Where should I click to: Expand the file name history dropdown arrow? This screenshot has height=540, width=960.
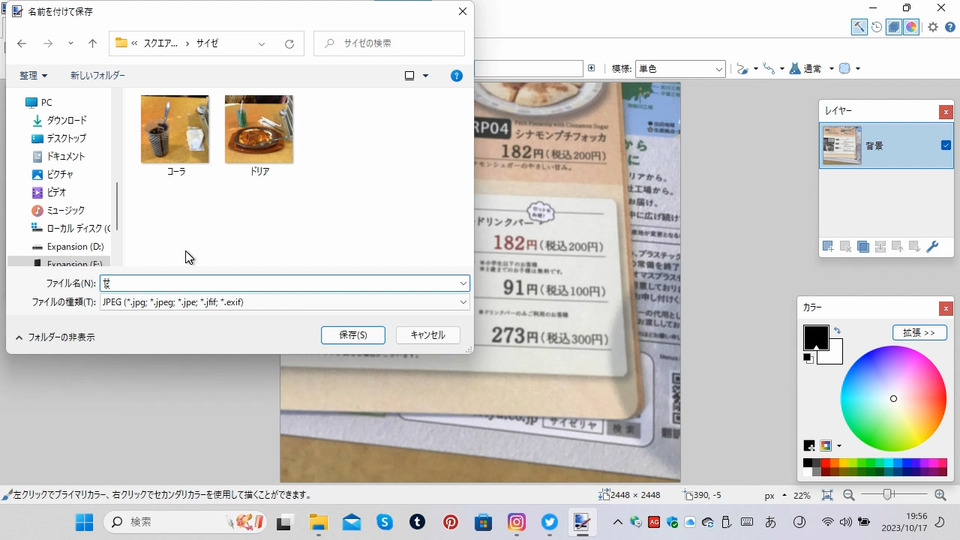click(463, 283)
